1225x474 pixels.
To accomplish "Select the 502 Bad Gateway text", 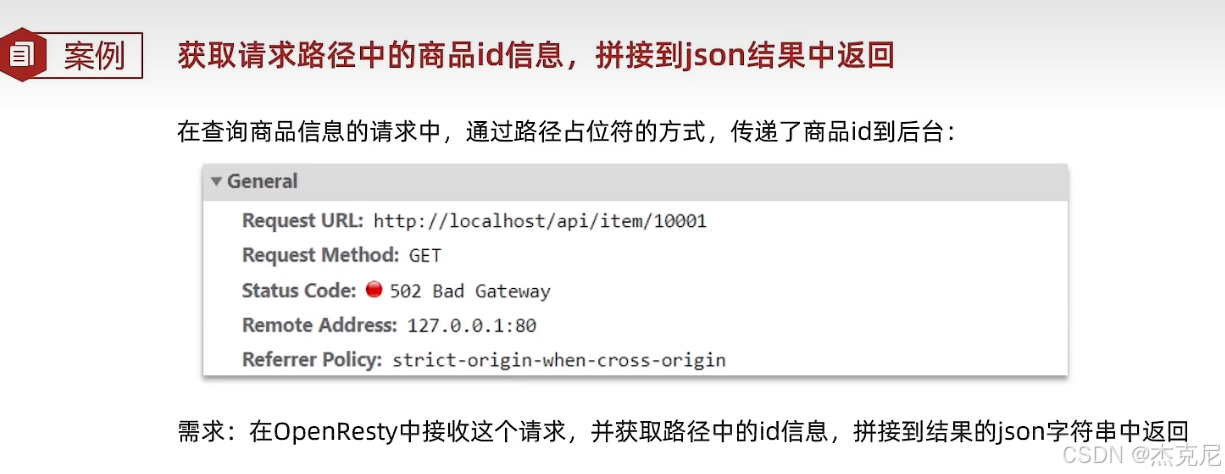I will tap(470, 292).
